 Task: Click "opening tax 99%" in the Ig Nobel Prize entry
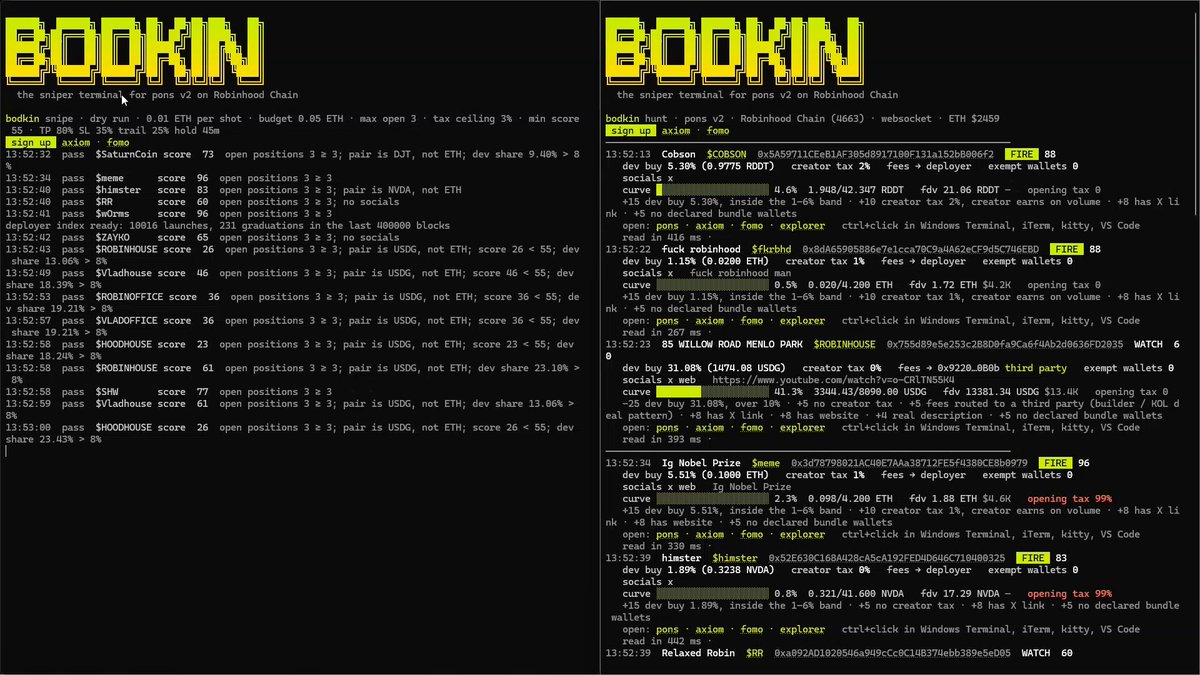pos(1069,498)
